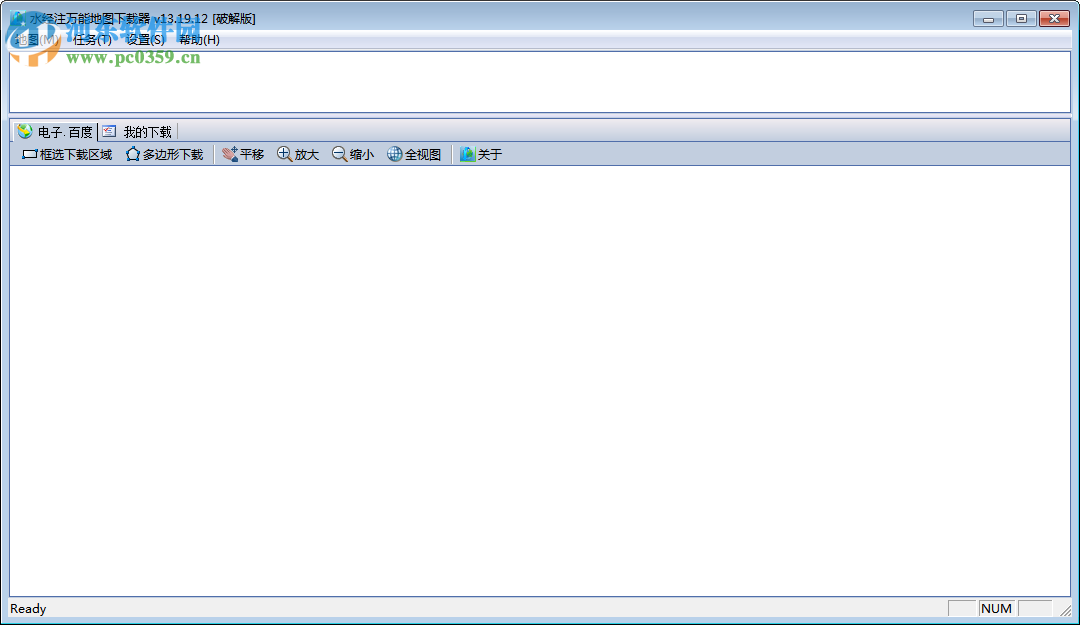Click the 缩小 toolbar label

pyautogui.click(x=362, y=155)
